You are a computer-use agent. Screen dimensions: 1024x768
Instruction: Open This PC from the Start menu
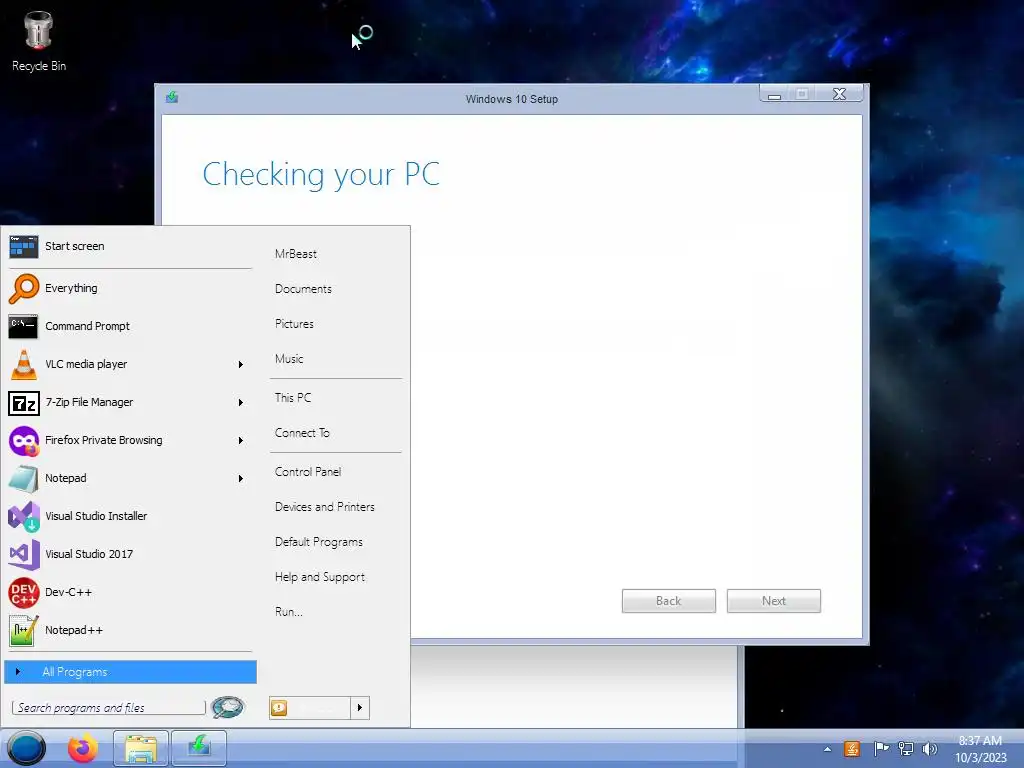(x=293, y=398)
